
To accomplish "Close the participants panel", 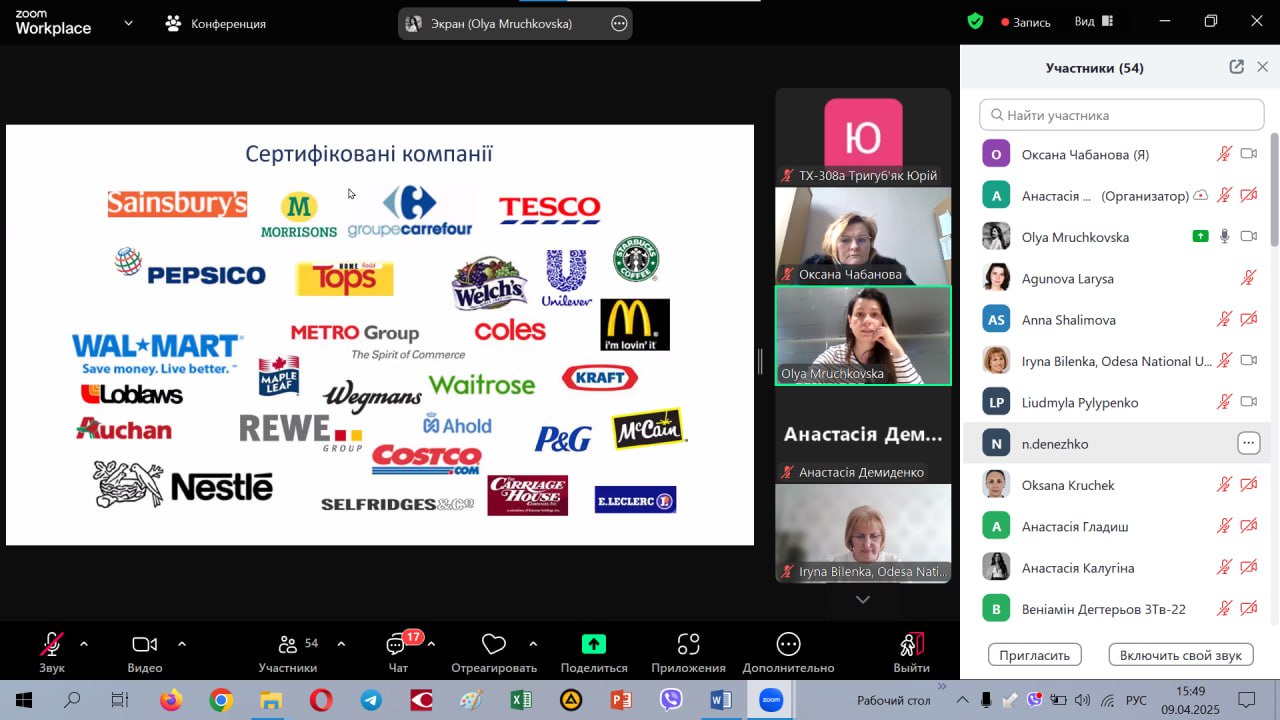I will coord(1263,67).
